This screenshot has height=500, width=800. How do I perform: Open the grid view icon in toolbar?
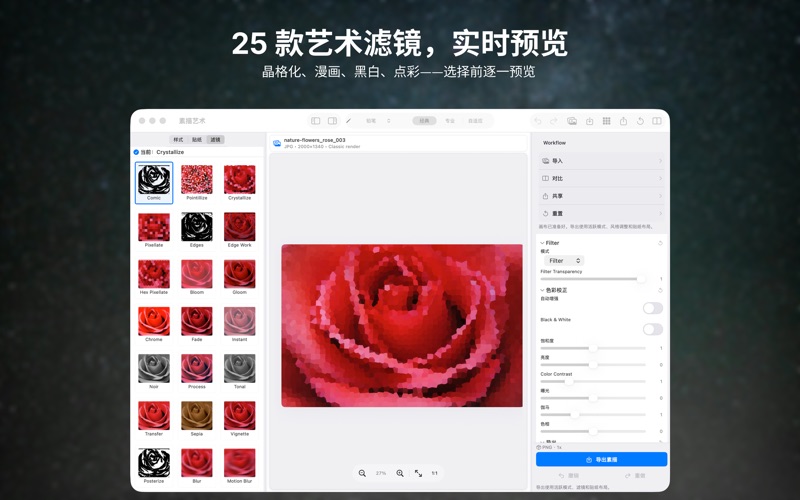tap(606, 121)
